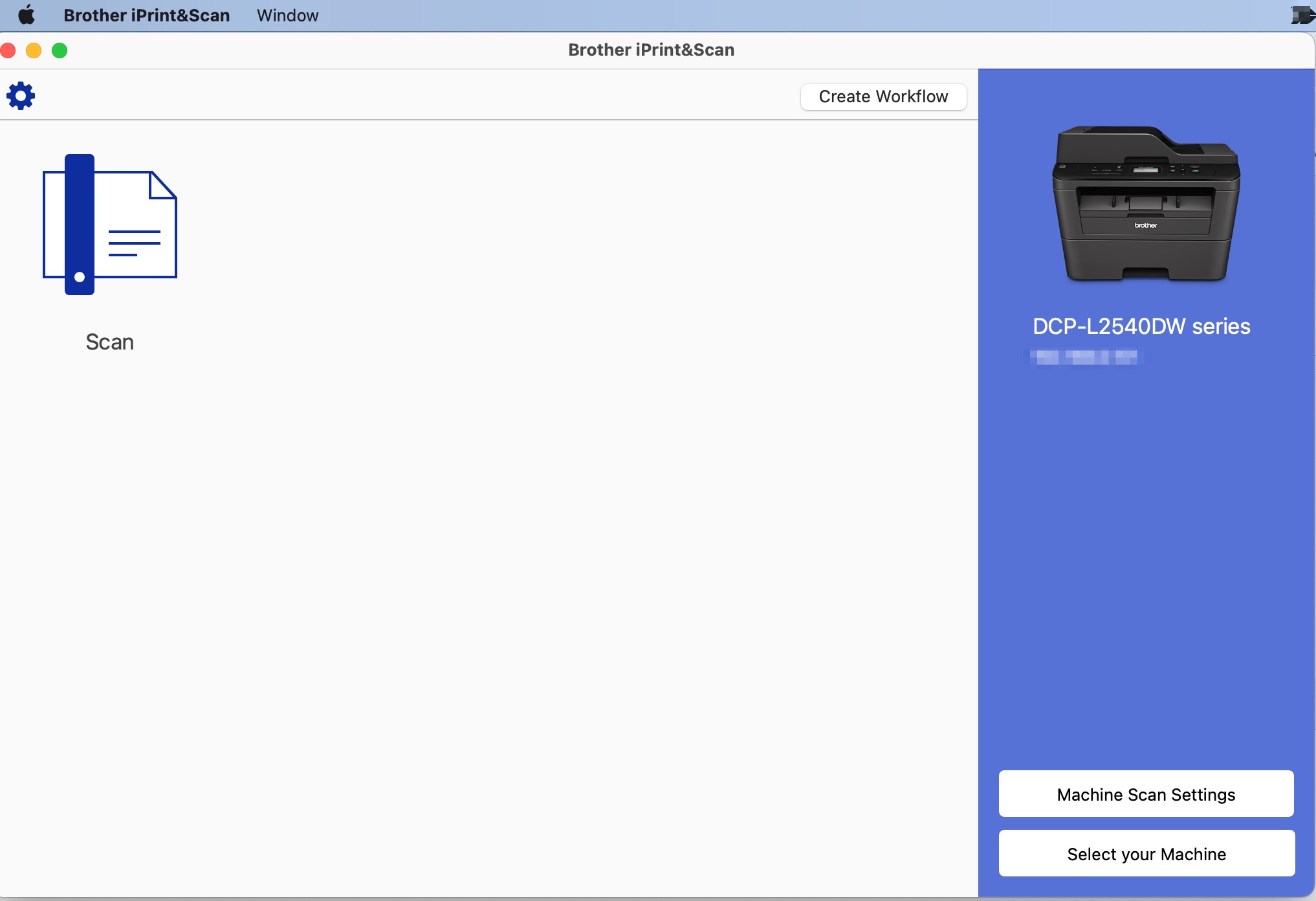Click the blue machine information panel
This screenshot has height=901, width=1316.
1145,550
